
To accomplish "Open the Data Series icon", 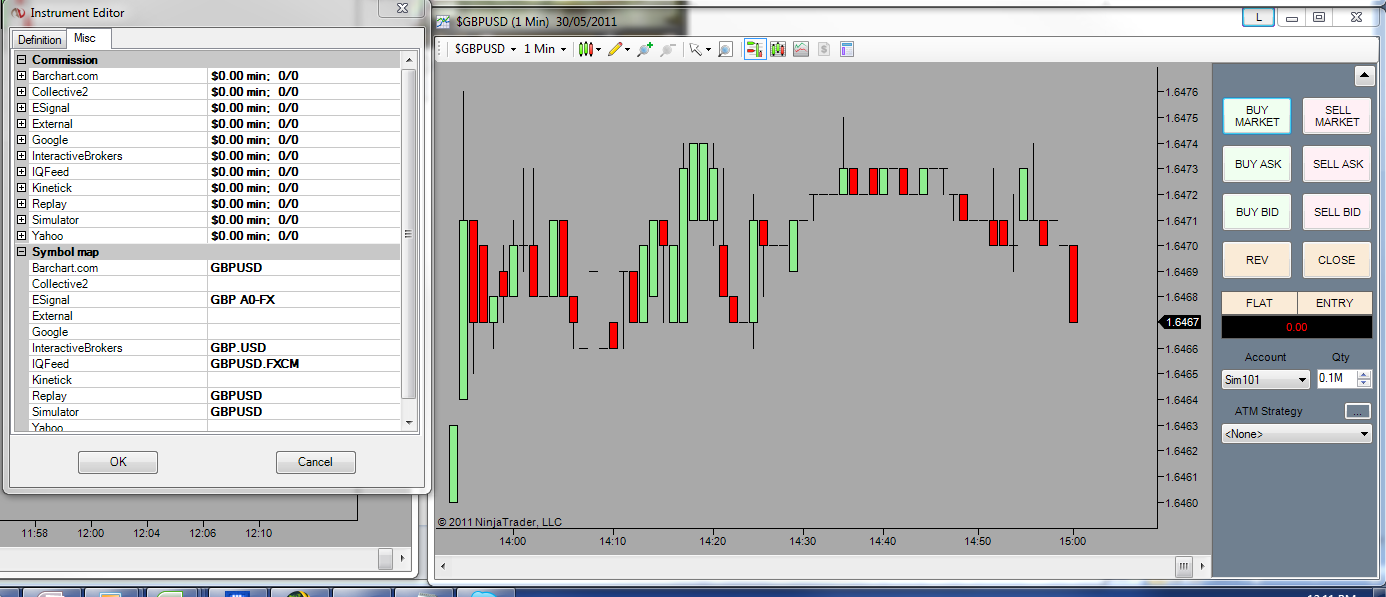I will [778, 48].
